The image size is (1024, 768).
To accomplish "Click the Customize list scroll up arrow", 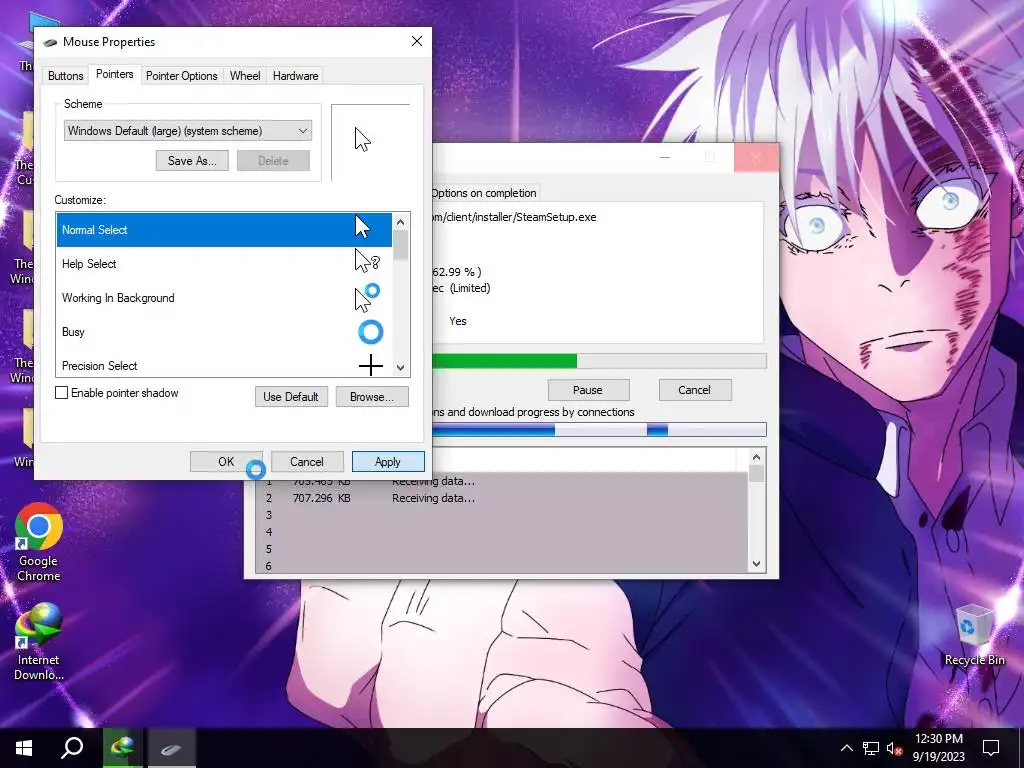I will pyautogui.click(x=400, y=222).
